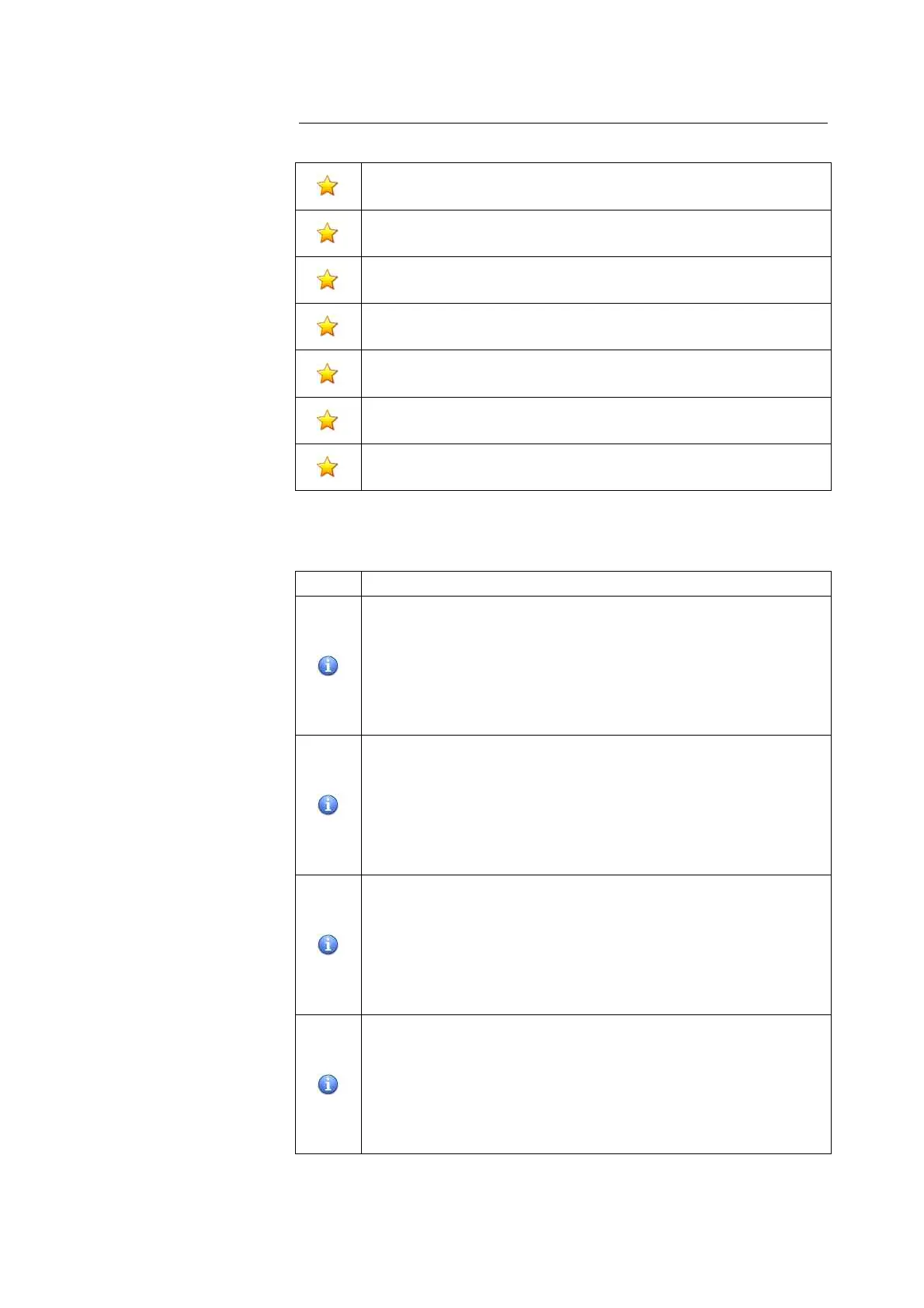Image resolution: width=924 pixels, height=1308 pixels.
Task: Click the star icon in the first table row
Action: point(328,186)
